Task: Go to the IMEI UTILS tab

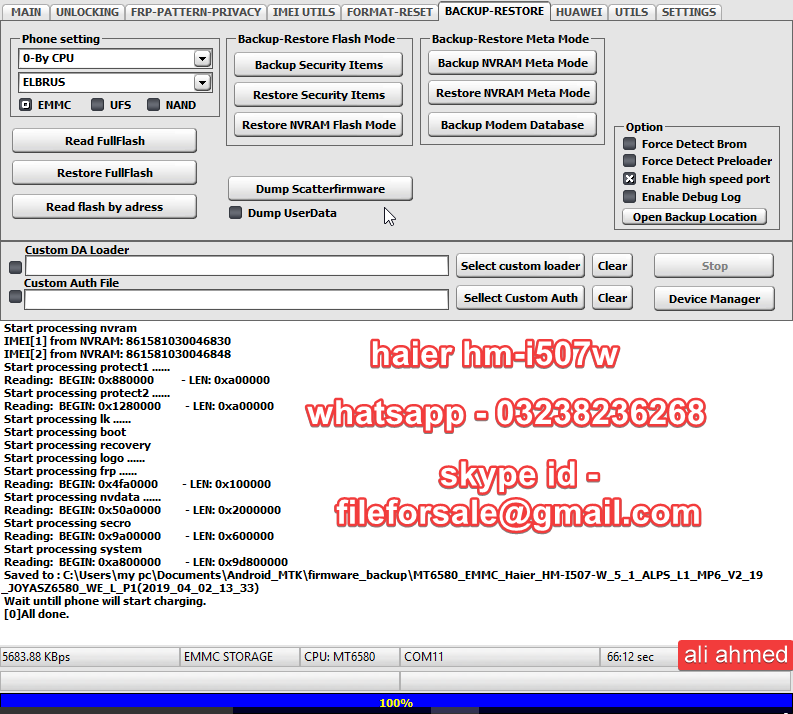Action: 304,12
